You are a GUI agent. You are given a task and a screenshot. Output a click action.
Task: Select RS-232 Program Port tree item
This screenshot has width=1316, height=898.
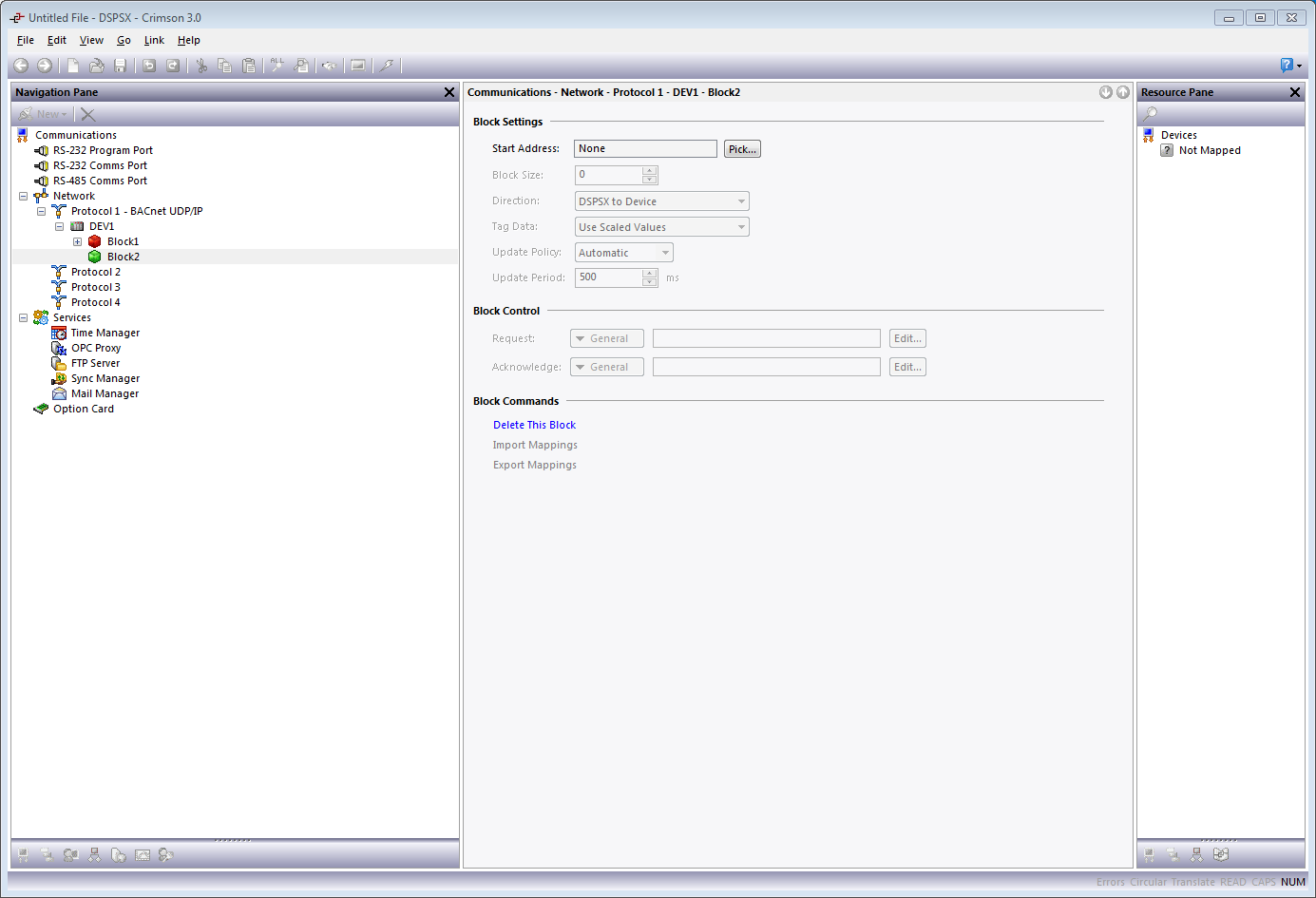(x=103, y=150)
